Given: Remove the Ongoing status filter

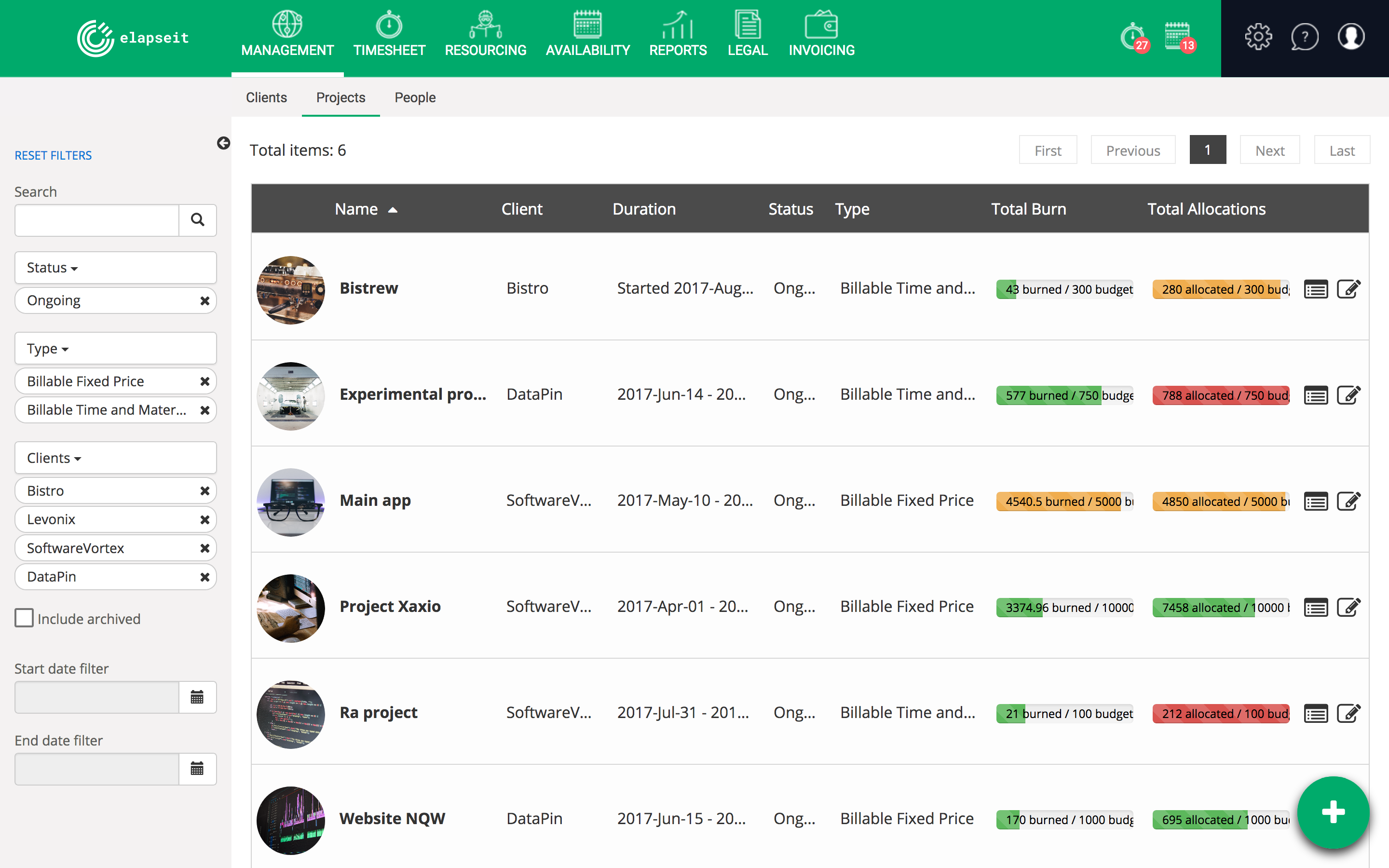Looking at the screenshot, I should pyautogui.click(x=204, y=301).
